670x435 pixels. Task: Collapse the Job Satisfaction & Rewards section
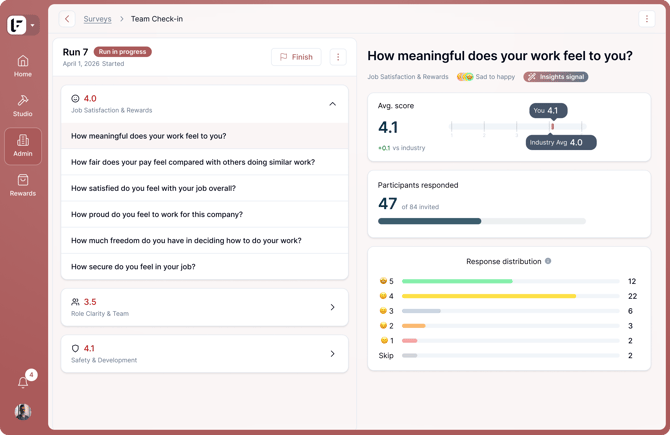[x=332, y=104]
